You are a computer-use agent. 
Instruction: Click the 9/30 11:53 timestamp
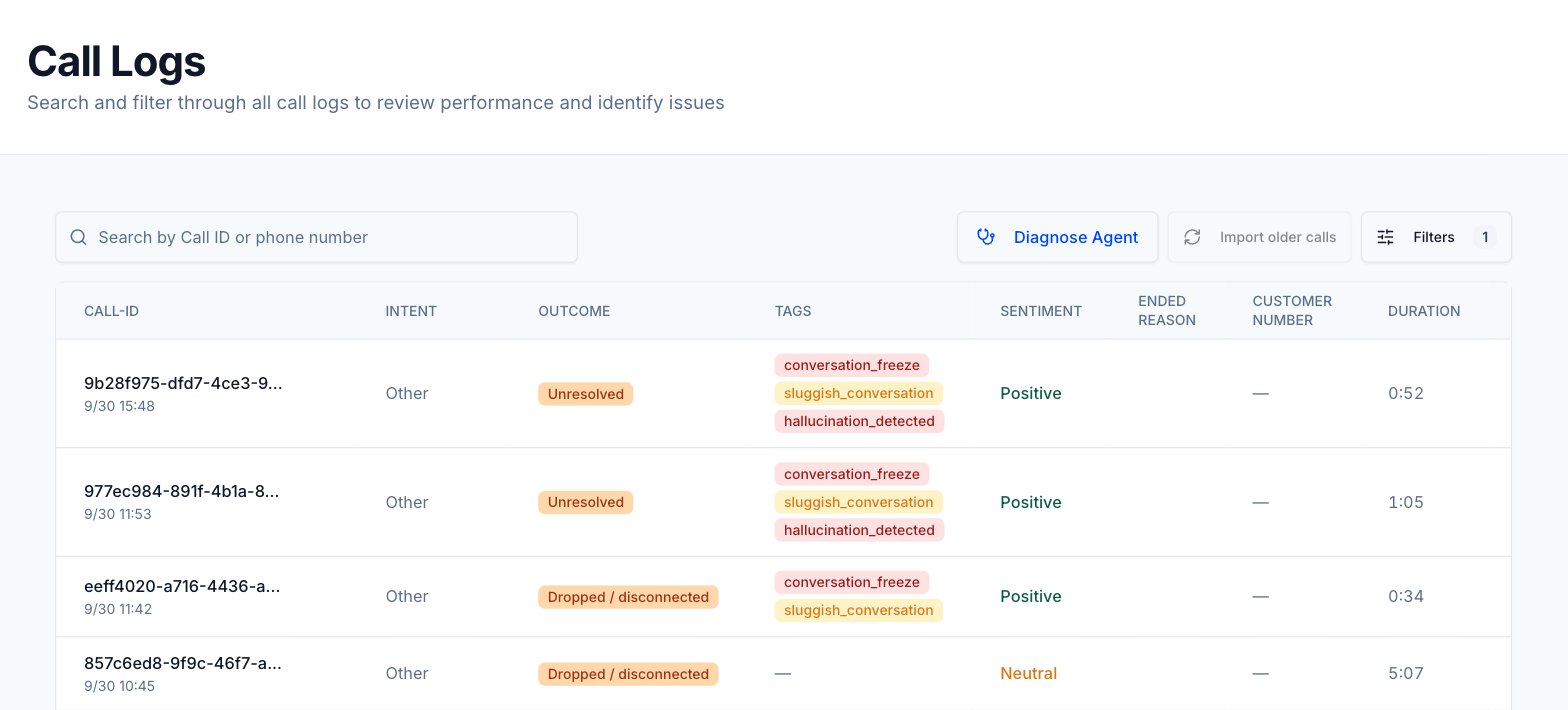pyautogui.click(x=118, y=514)
